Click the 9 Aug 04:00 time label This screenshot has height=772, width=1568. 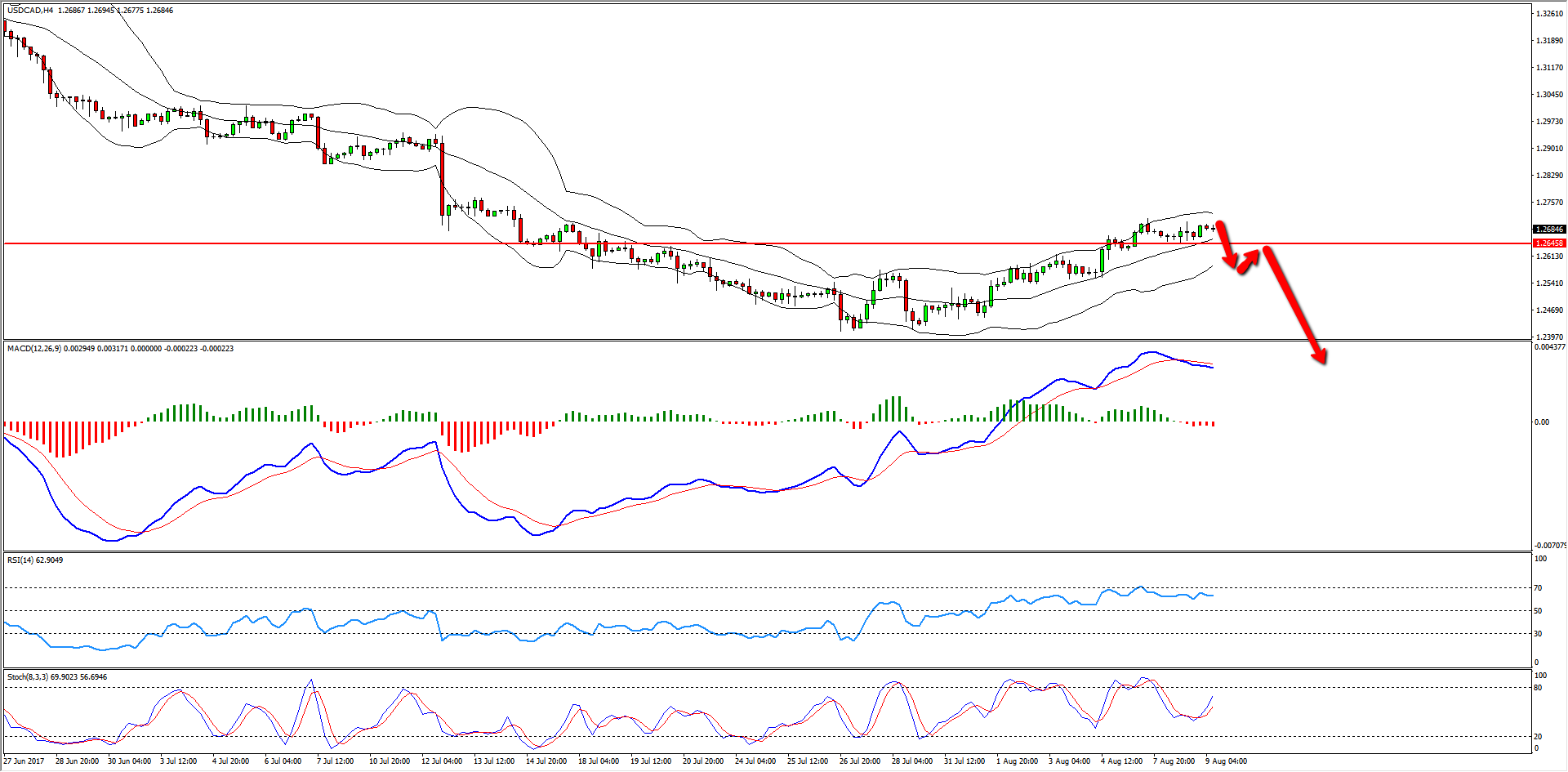pyautogui.click(x=1226, y=761)
